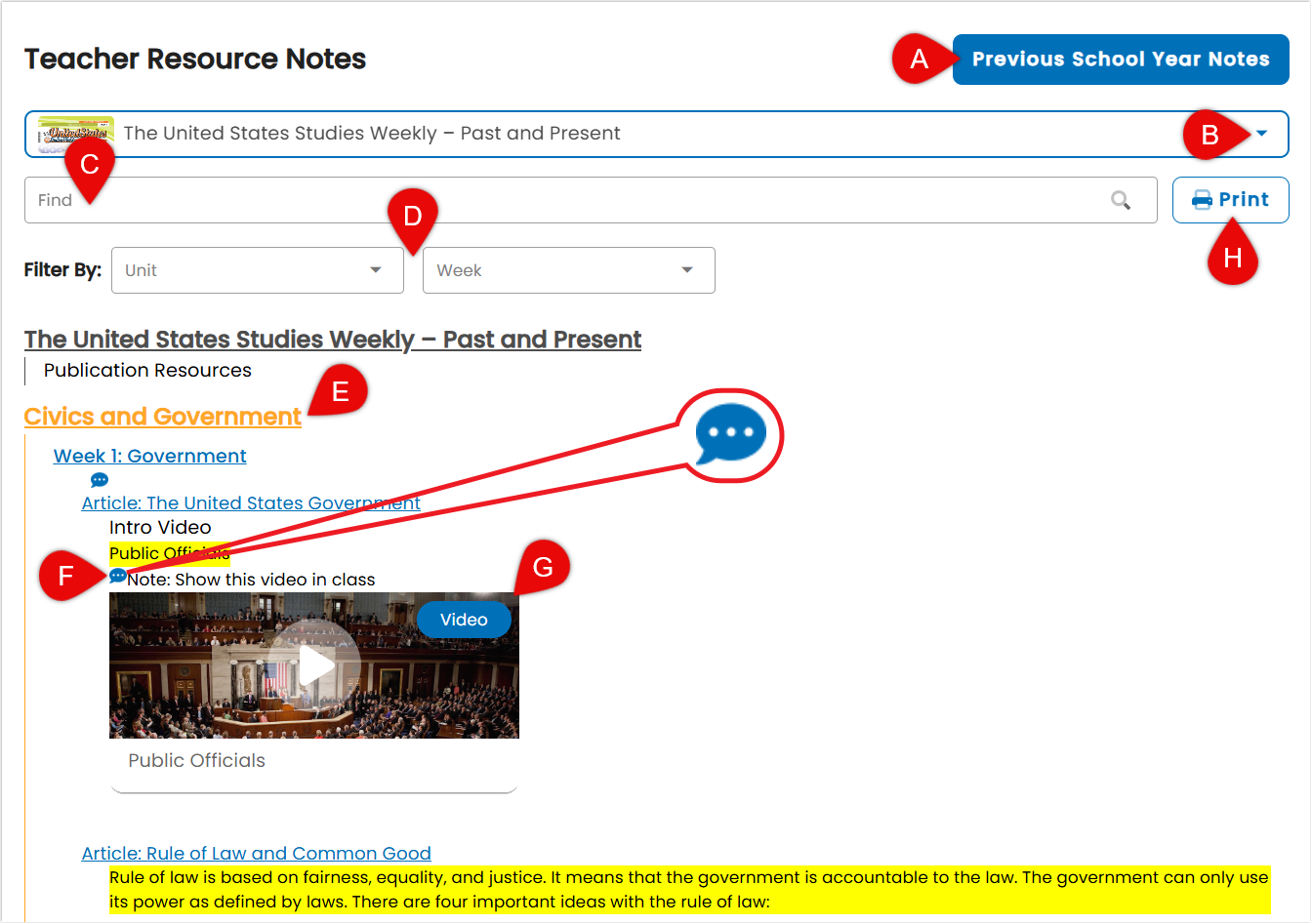The image size is (1312, 924).
Task: Click the magnifying glass search icon
Action: pyautogui.click(x=1121, y=200)
